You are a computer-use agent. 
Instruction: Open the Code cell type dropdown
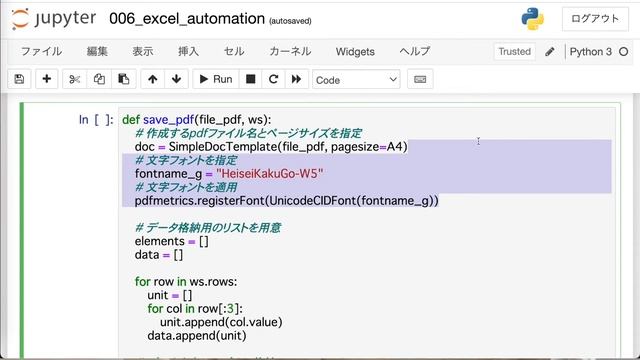[356, 80]
